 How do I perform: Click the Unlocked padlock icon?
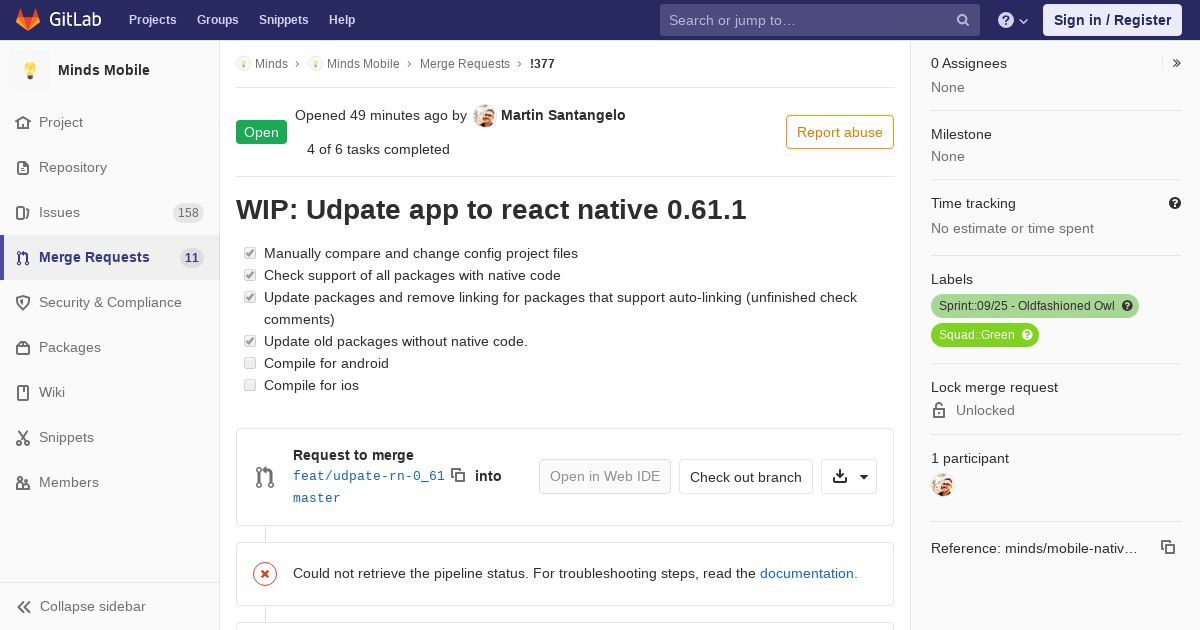click(x=939, y=410)
